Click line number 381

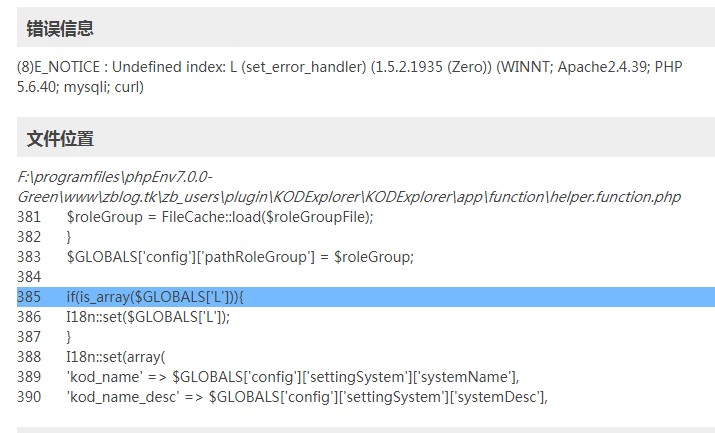click(29, 217)
